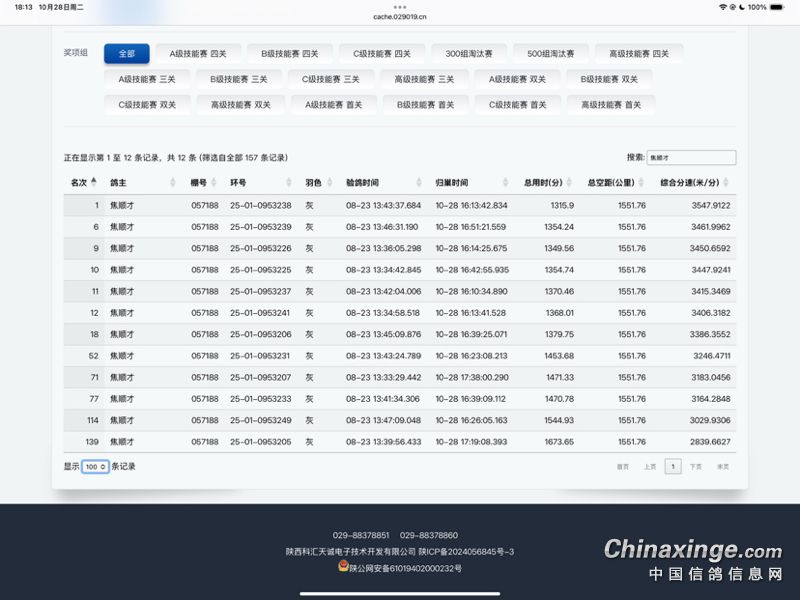Tap the three-dot multitasking icon at top
This screenshot has height=600, width=800.
point(400,6)
